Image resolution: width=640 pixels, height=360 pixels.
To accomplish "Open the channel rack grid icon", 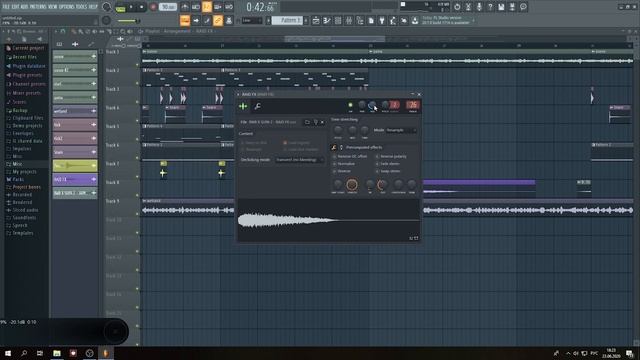I will (x=338, y=20).
